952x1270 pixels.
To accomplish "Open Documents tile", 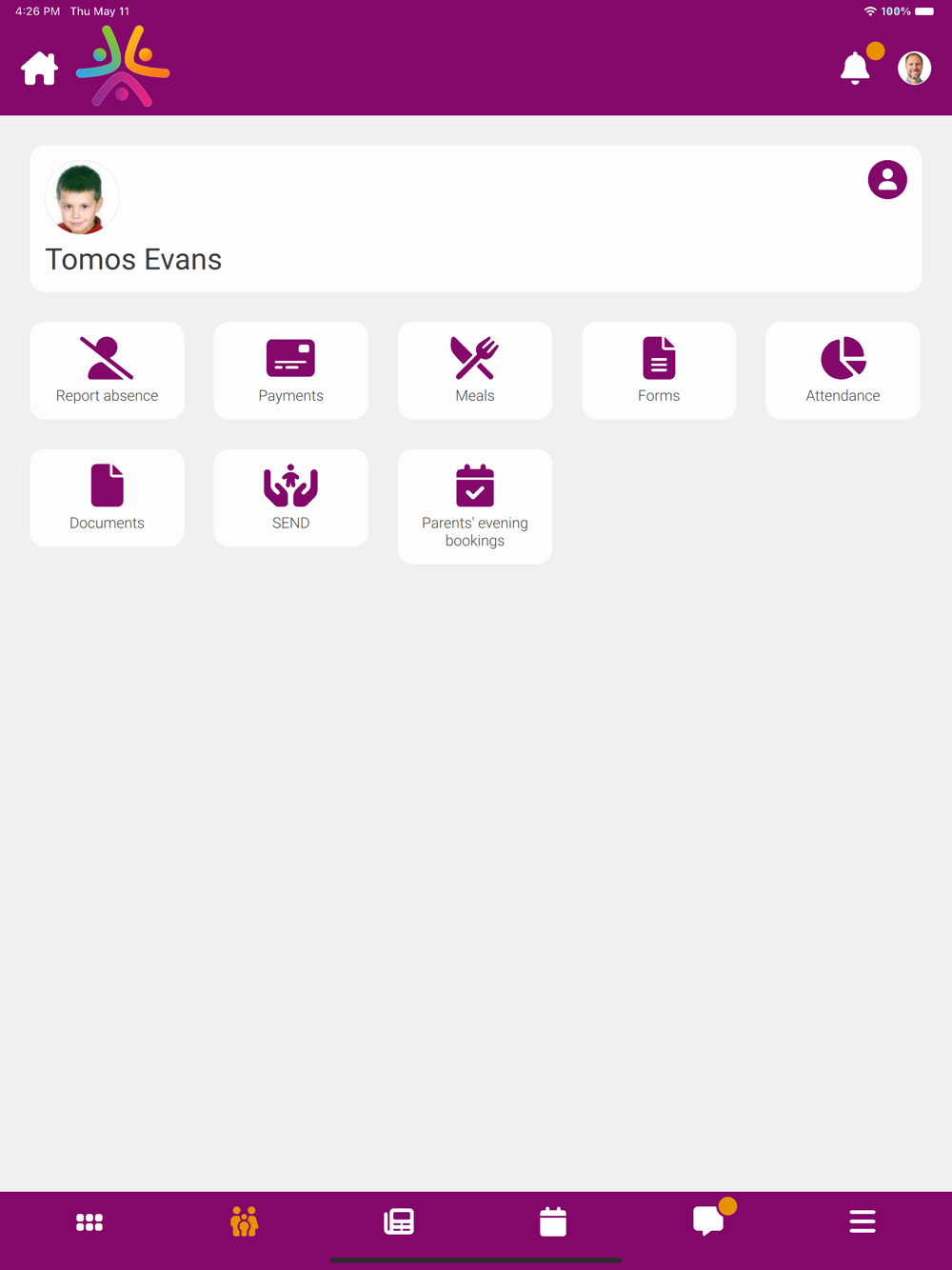I will [x=107, y=498].
